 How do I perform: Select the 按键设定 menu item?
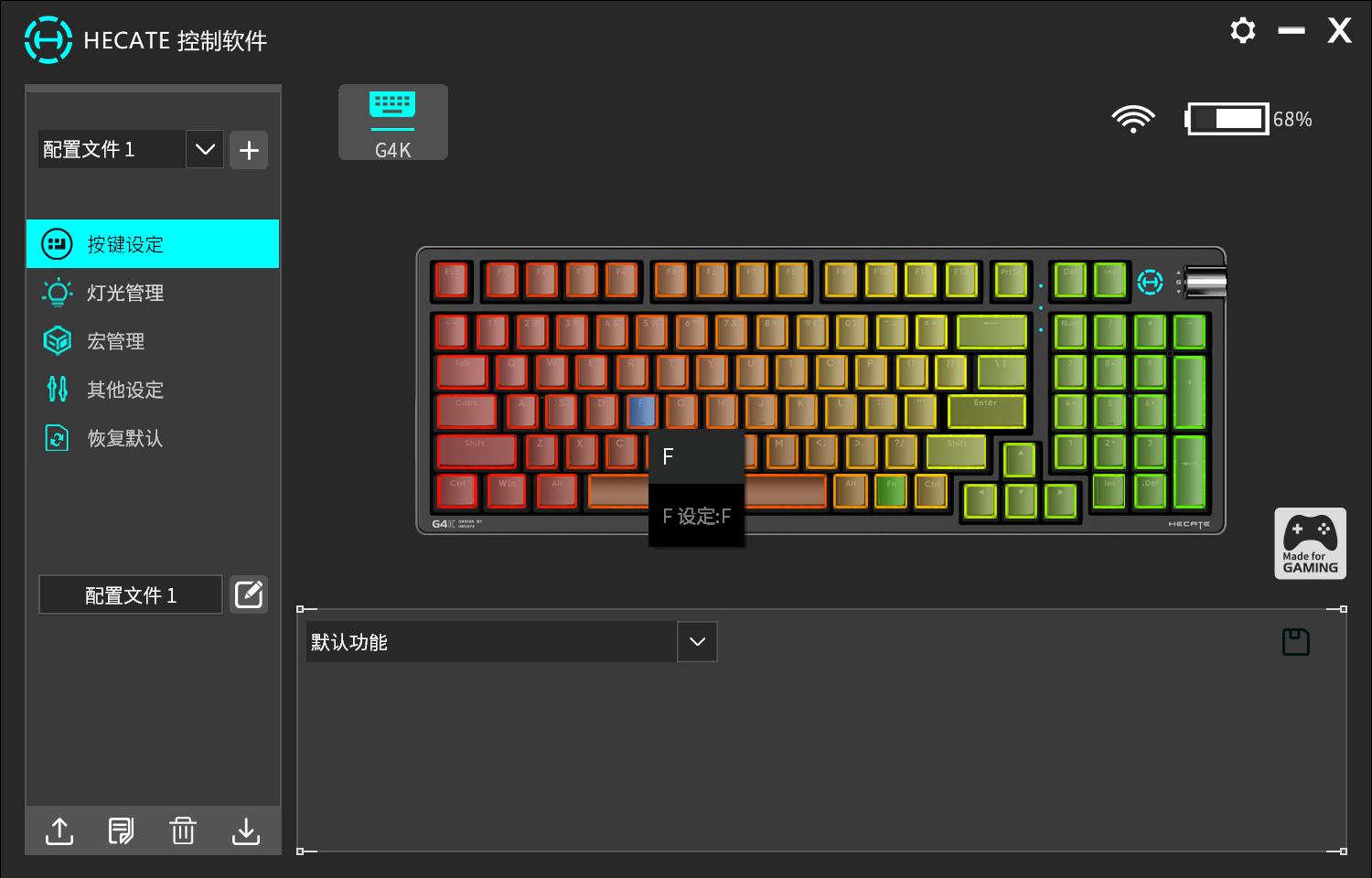pyautogui.click(x=153, y=244)
